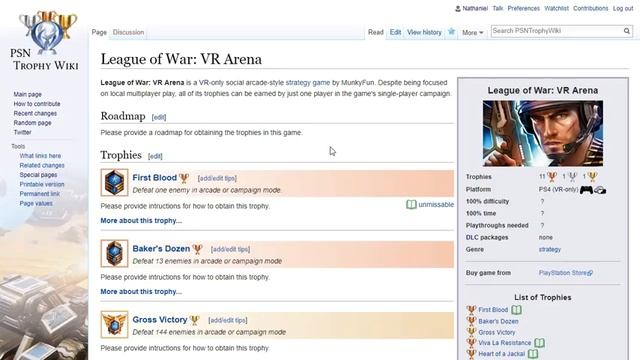Open the Watchlist link

(556, 9)
